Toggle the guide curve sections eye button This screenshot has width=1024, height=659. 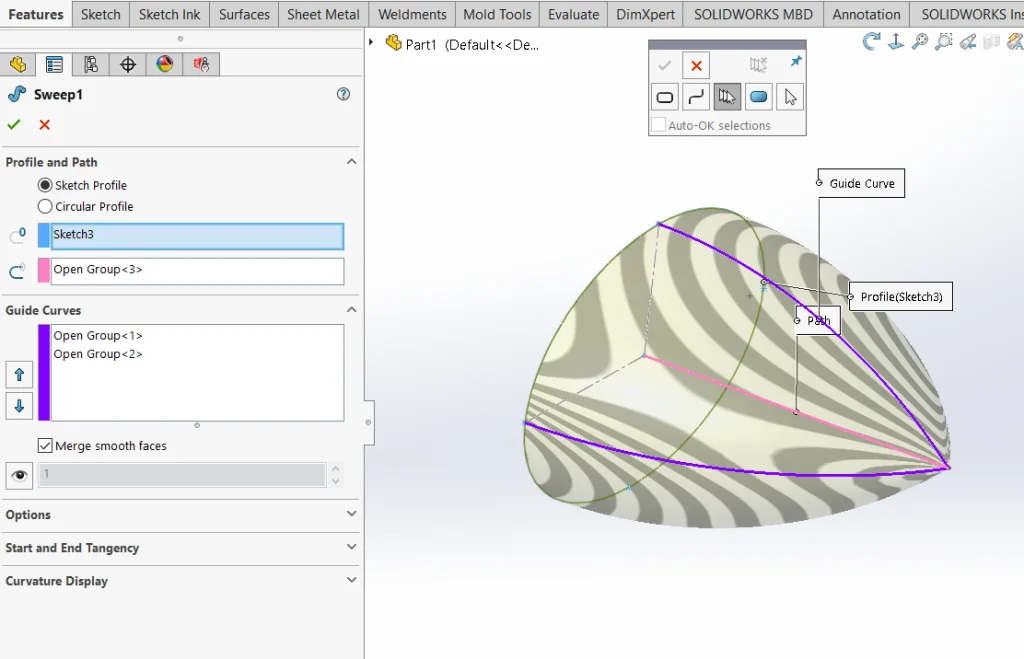19,475
